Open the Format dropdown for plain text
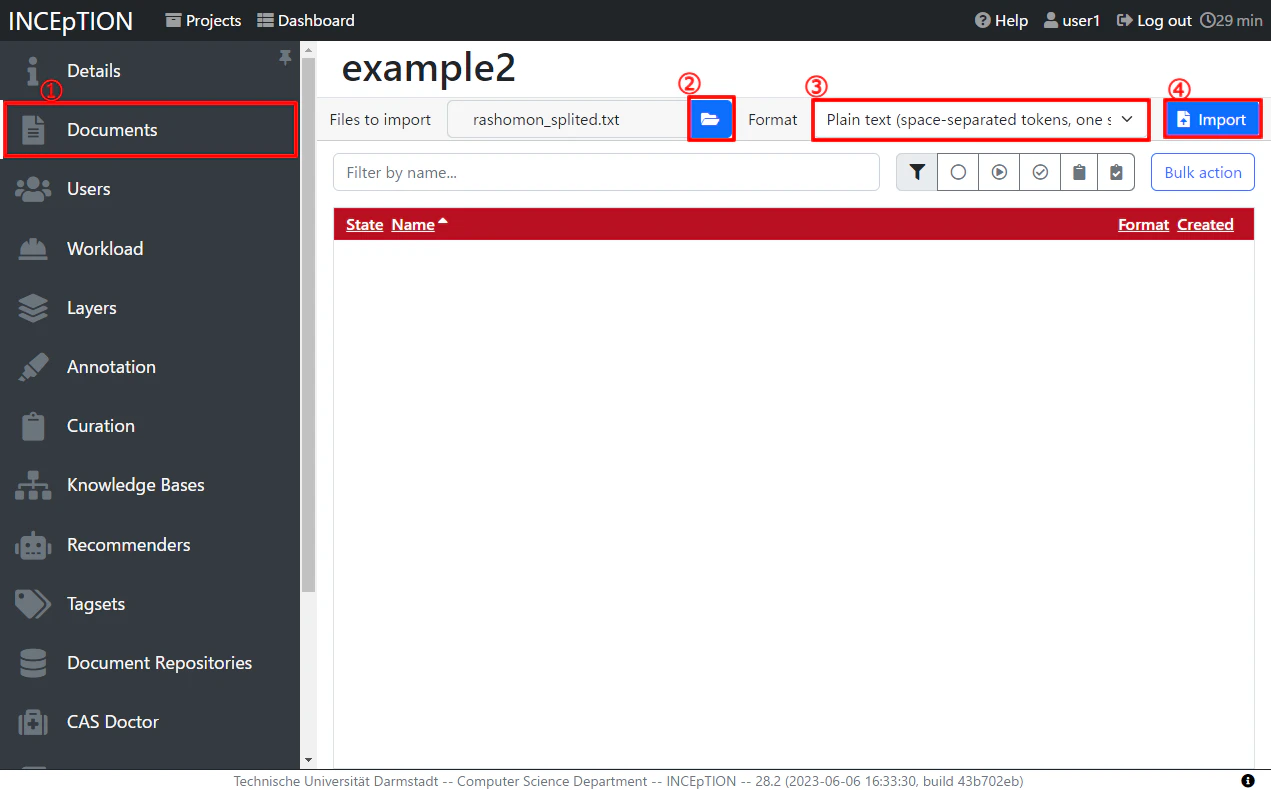This screenshot has height=790, width=1271. tap(979, 119)
